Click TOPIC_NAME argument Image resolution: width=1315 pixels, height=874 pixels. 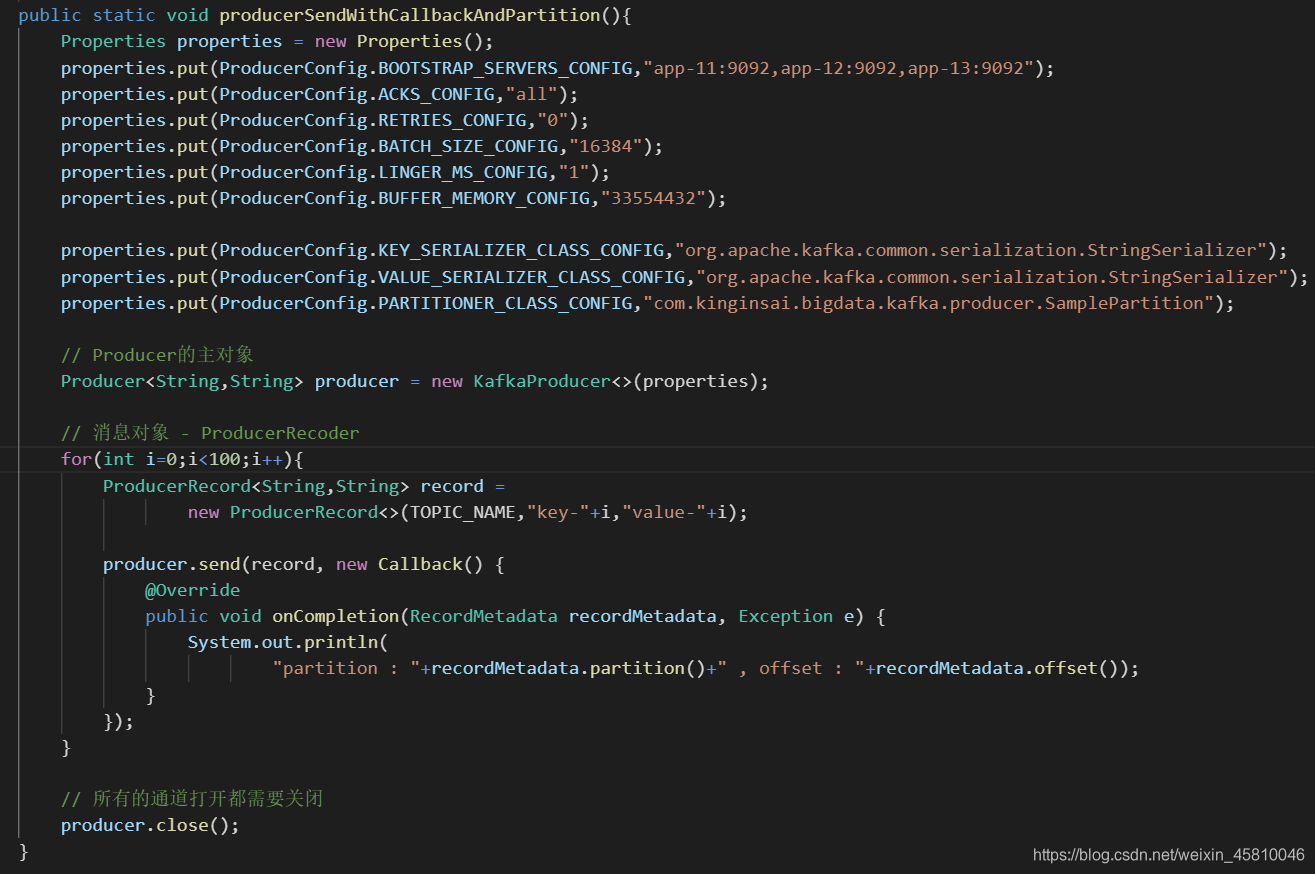click(x=463, y=512)
